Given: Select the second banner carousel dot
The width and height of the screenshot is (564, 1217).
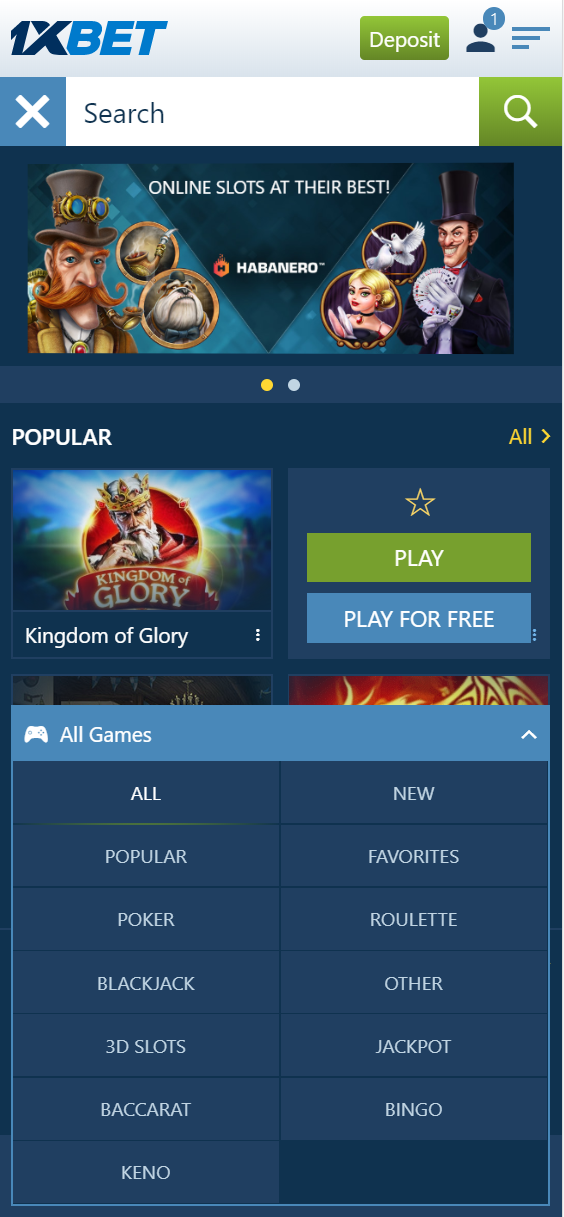Looking at the screenshot, I should pos(294,385).
